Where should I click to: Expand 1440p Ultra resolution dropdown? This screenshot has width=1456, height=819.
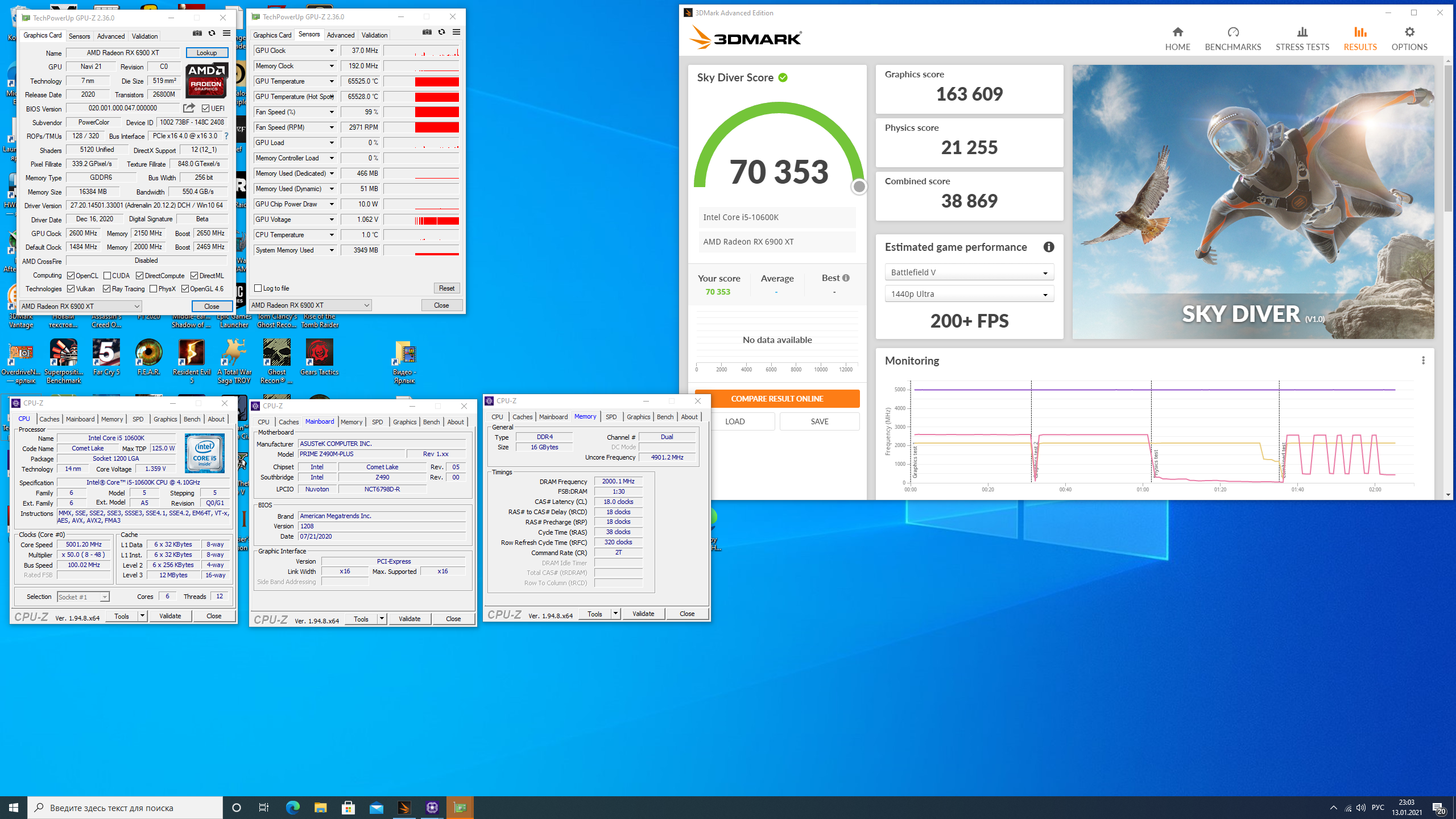[969, 294]
